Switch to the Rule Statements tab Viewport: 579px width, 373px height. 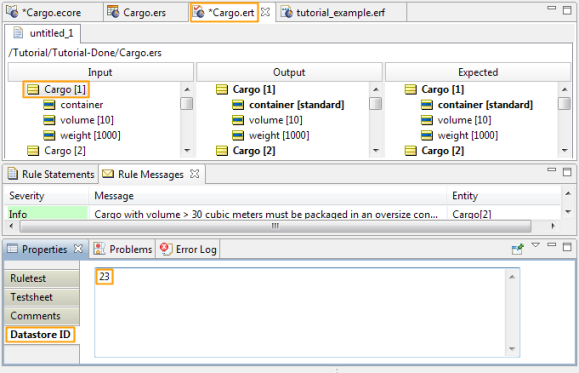coord(51,174)
